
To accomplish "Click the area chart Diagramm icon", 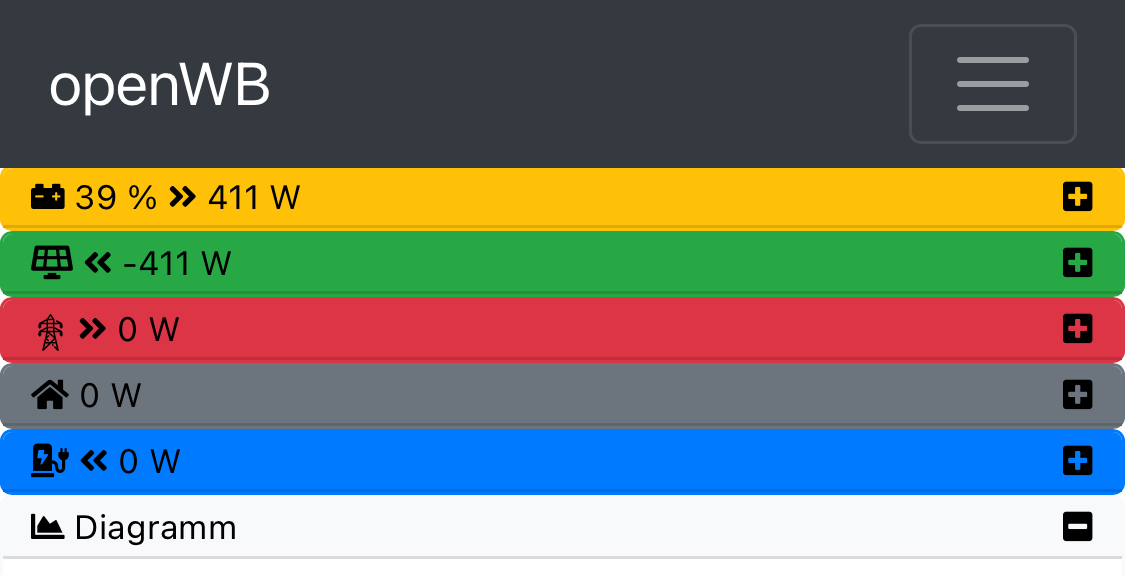I will click(x=48, y=526).
